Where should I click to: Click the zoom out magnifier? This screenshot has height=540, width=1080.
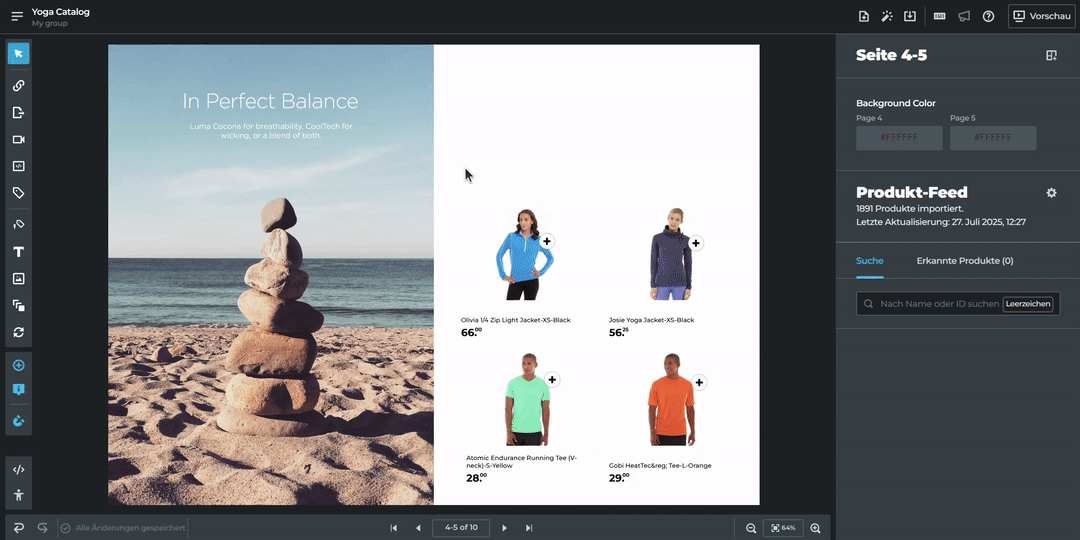click(751, 528)
